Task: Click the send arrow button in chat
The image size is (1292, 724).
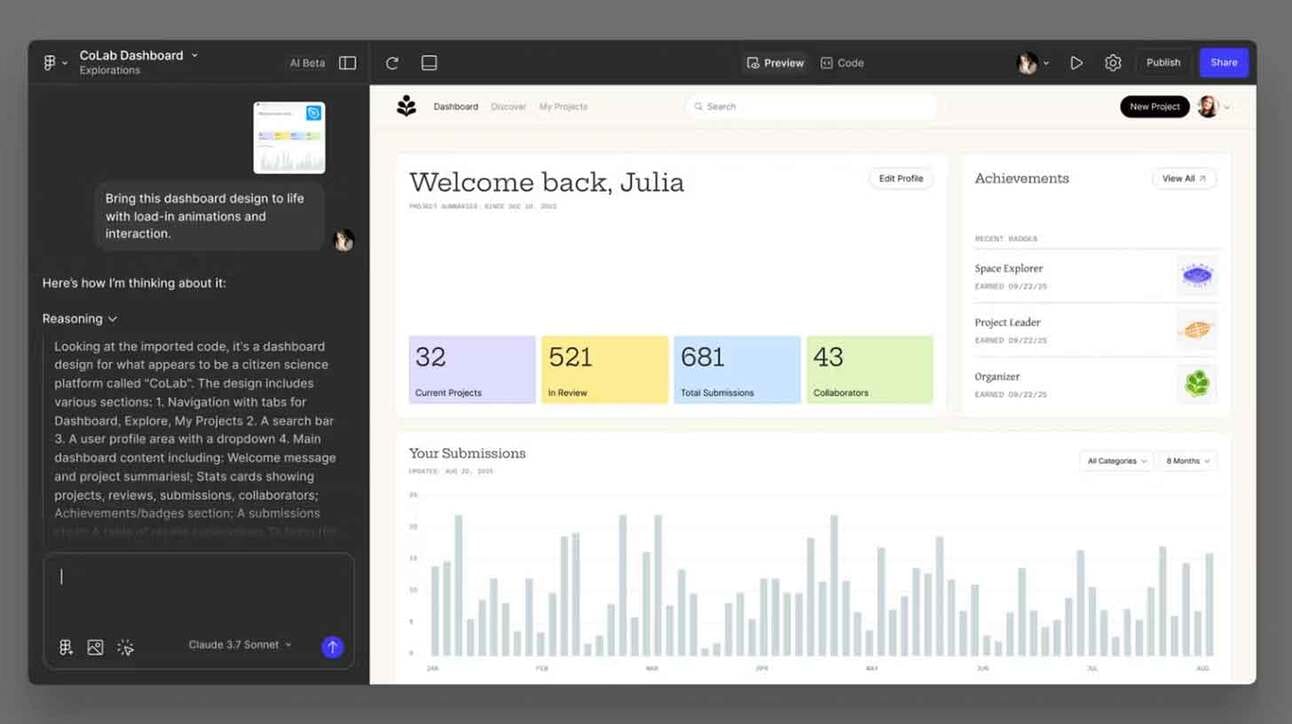Action: point(332,647)
